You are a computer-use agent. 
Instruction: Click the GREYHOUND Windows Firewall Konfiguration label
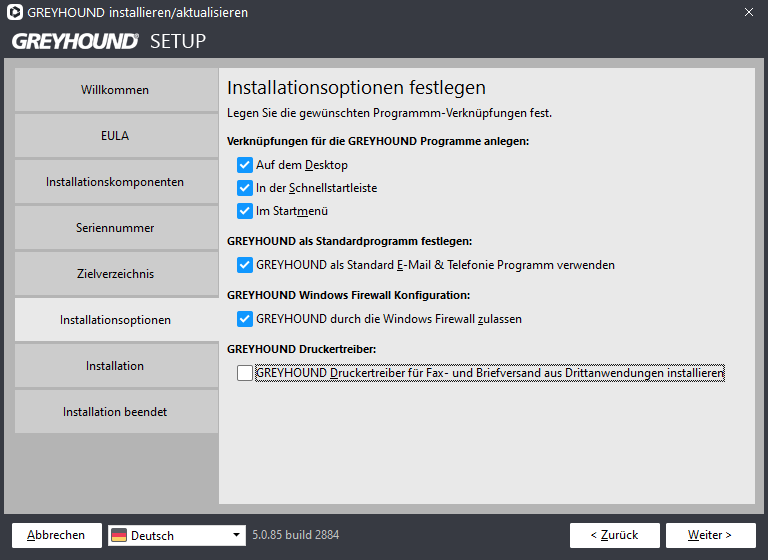pos(348,295)
